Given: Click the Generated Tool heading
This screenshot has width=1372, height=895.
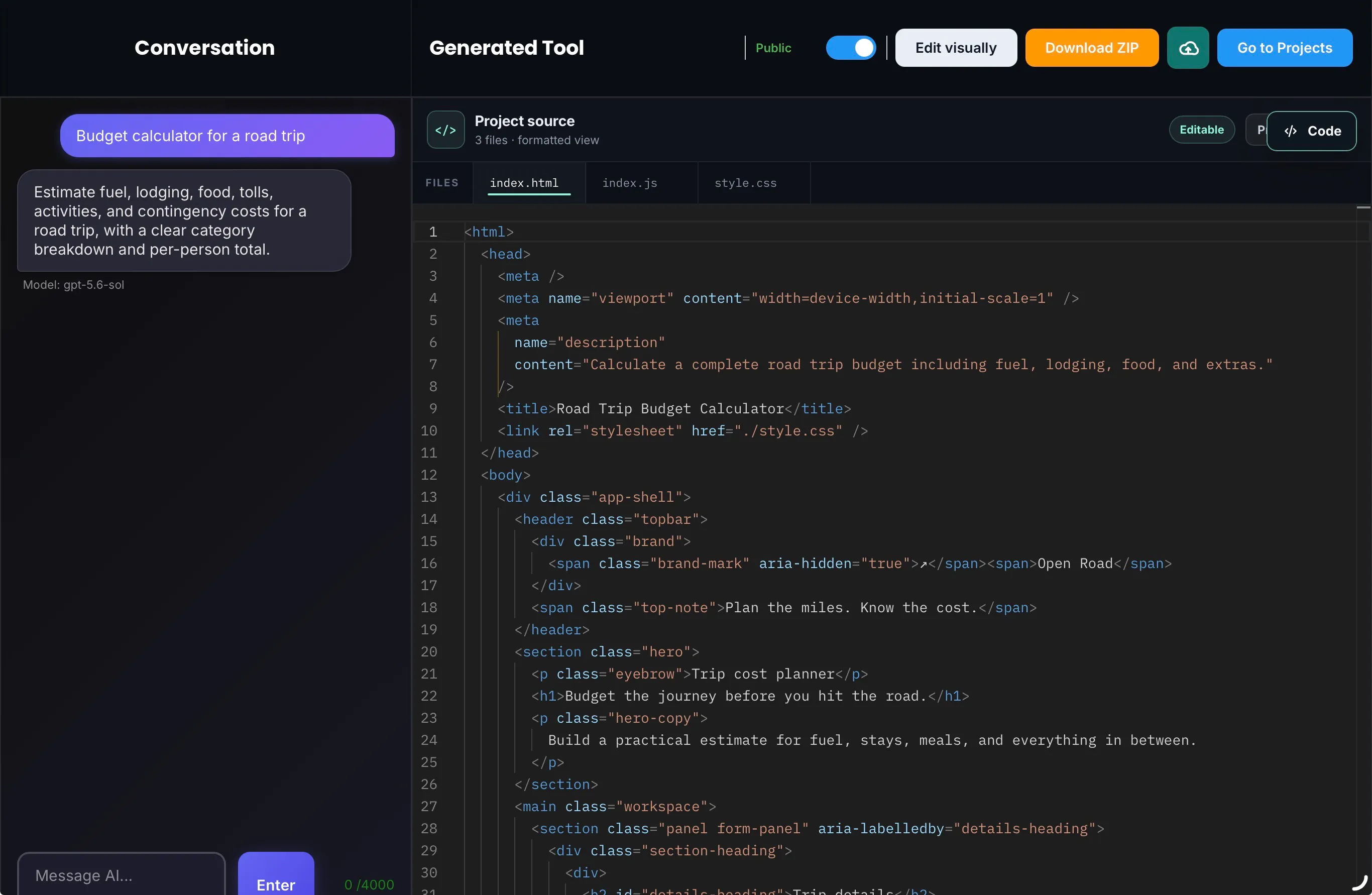Looking at the screenshot, I should (x=507, y=48).
